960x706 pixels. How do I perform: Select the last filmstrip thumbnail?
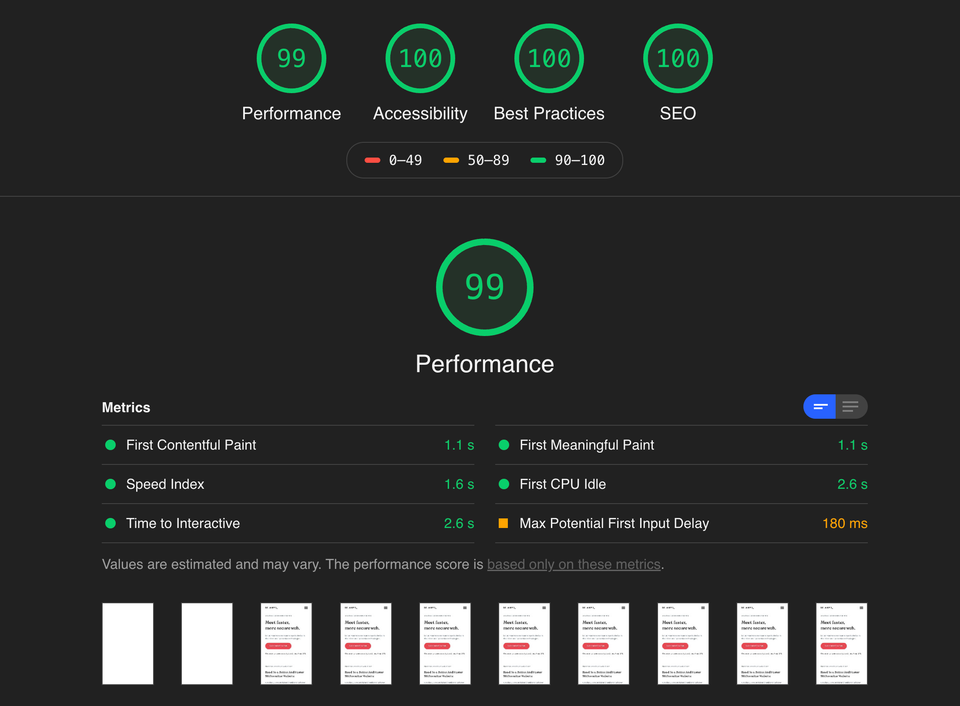coord(841,644)
